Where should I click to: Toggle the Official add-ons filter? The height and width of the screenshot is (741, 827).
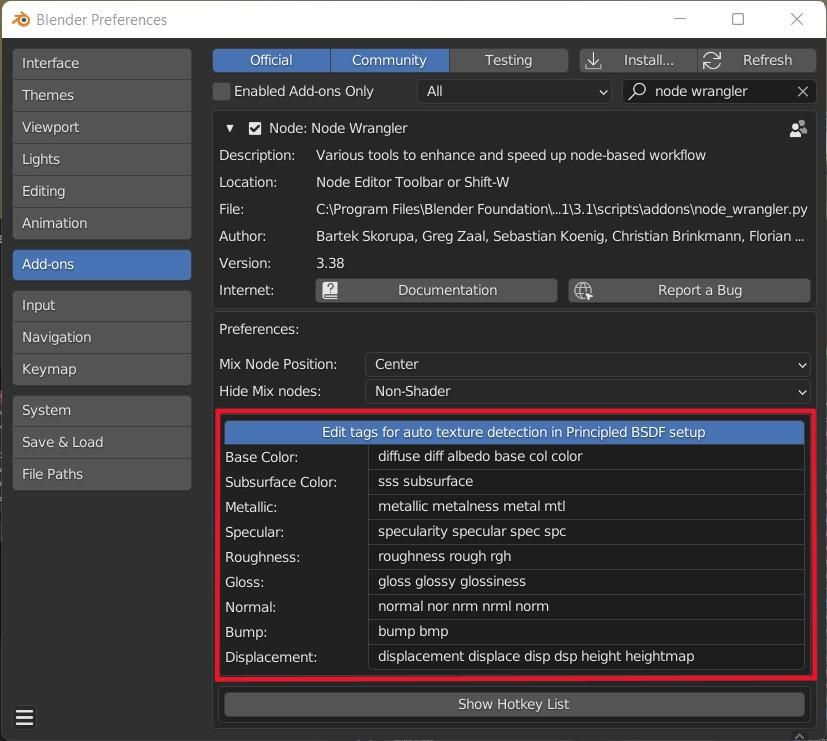tap(271, 60)
